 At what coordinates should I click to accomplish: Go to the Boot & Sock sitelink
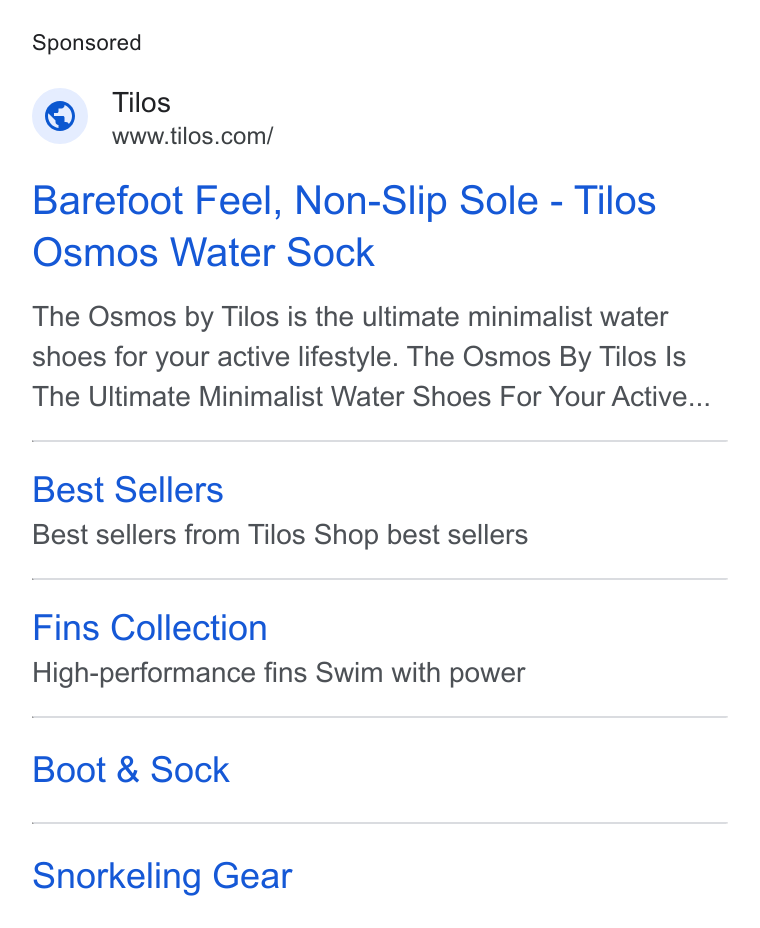point(131,770)
